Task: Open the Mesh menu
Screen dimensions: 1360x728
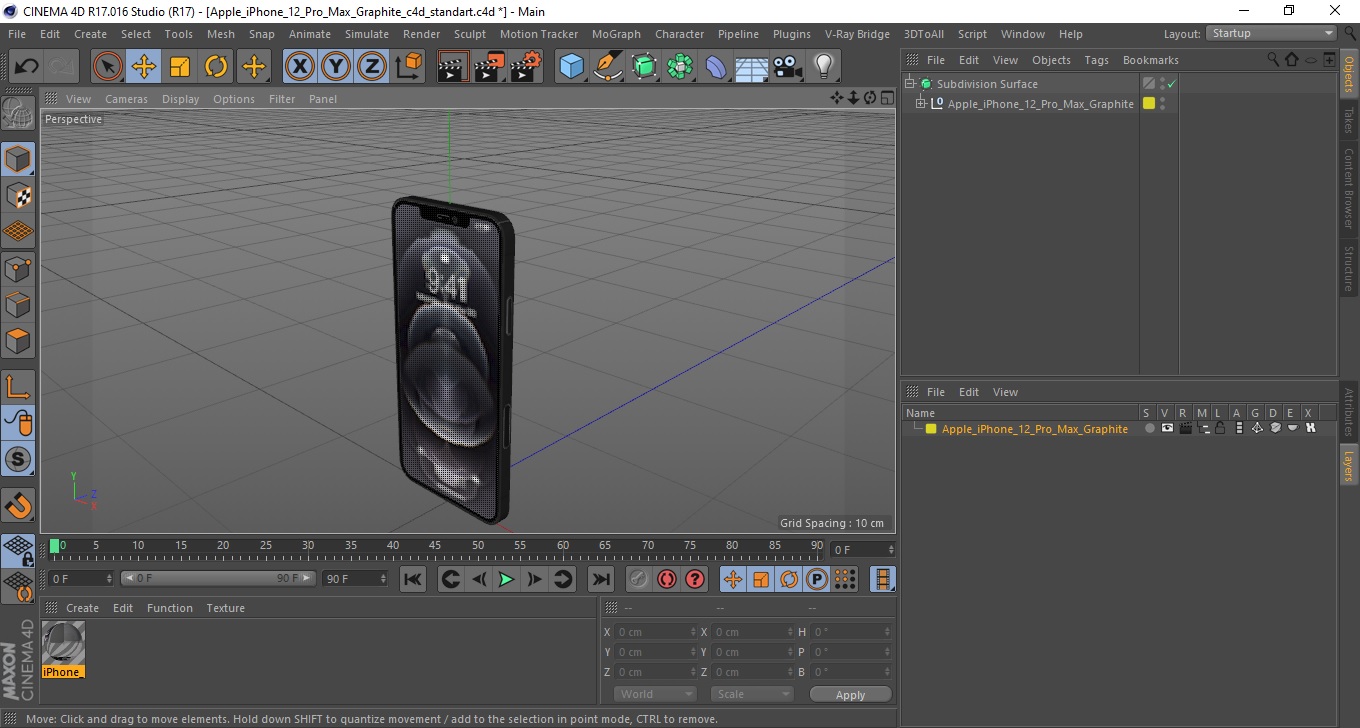Action: pyautogui.click(x=220, y=34)
